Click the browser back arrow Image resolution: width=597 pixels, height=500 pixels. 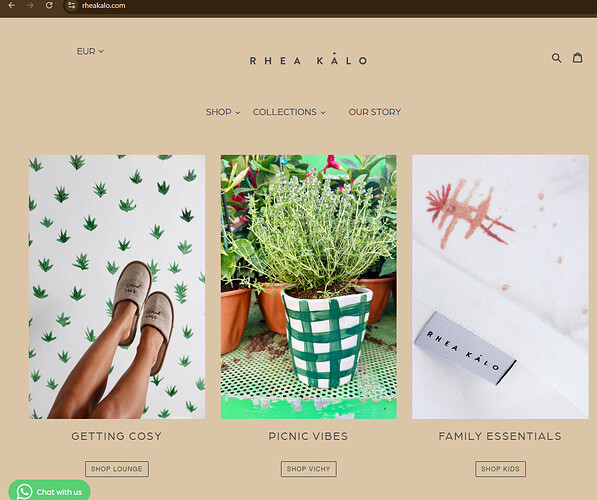[x=11, y=5]
